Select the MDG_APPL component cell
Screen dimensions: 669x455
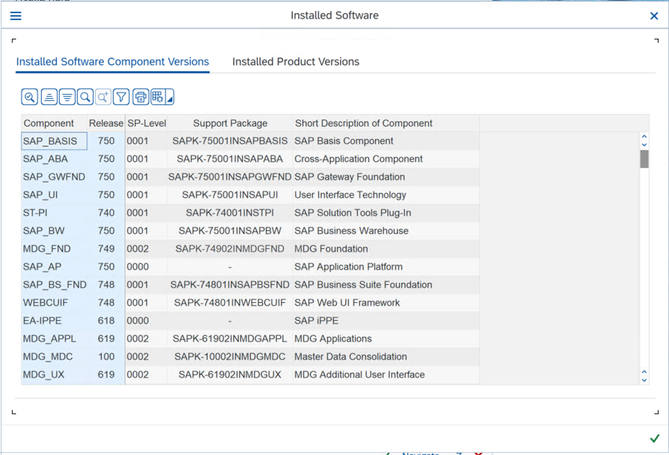[x=54, y=338]
